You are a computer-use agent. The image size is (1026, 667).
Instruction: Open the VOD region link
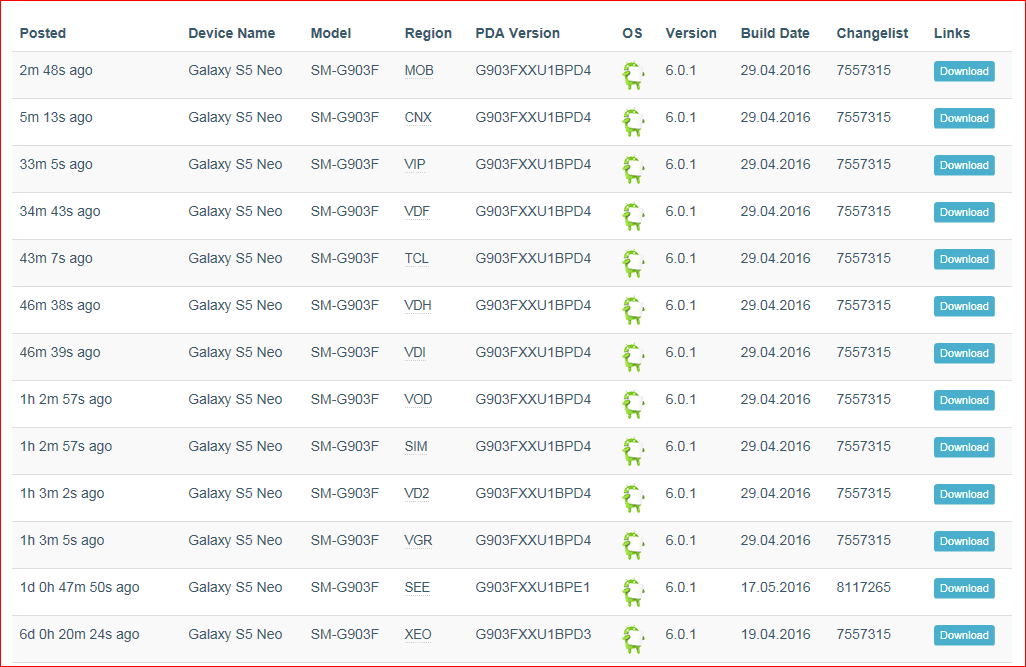click(x=418, y=401)
